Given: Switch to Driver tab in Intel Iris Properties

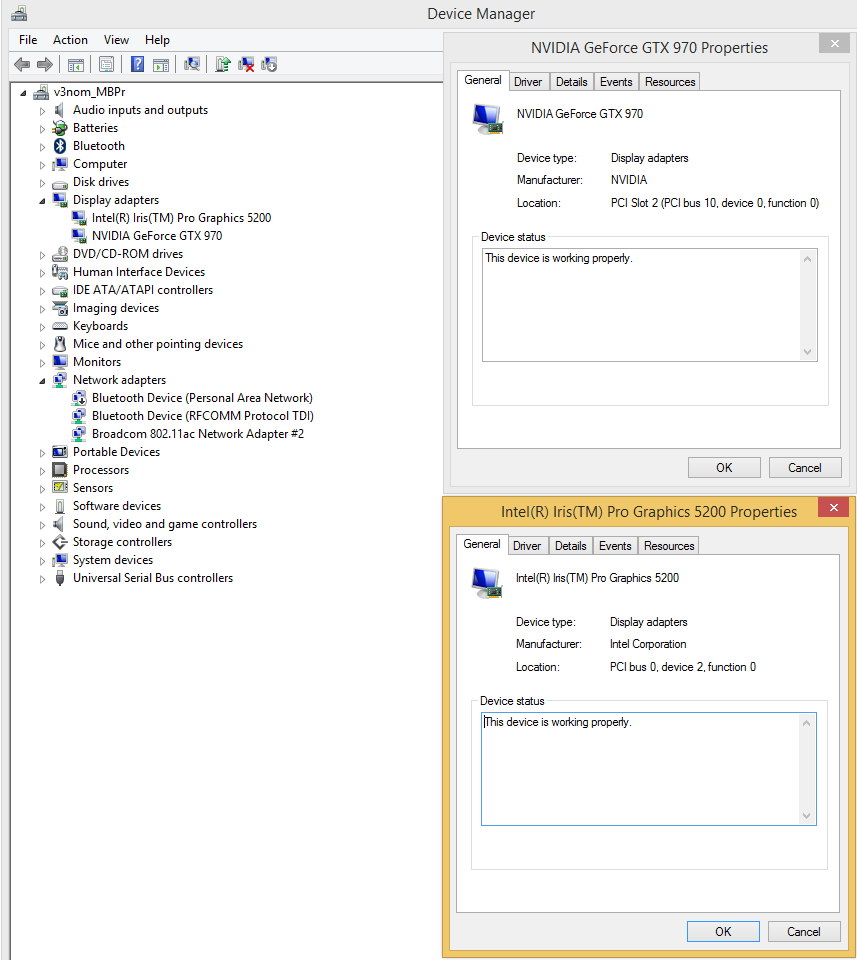Looking at the screenshot, I should (527, 546).
